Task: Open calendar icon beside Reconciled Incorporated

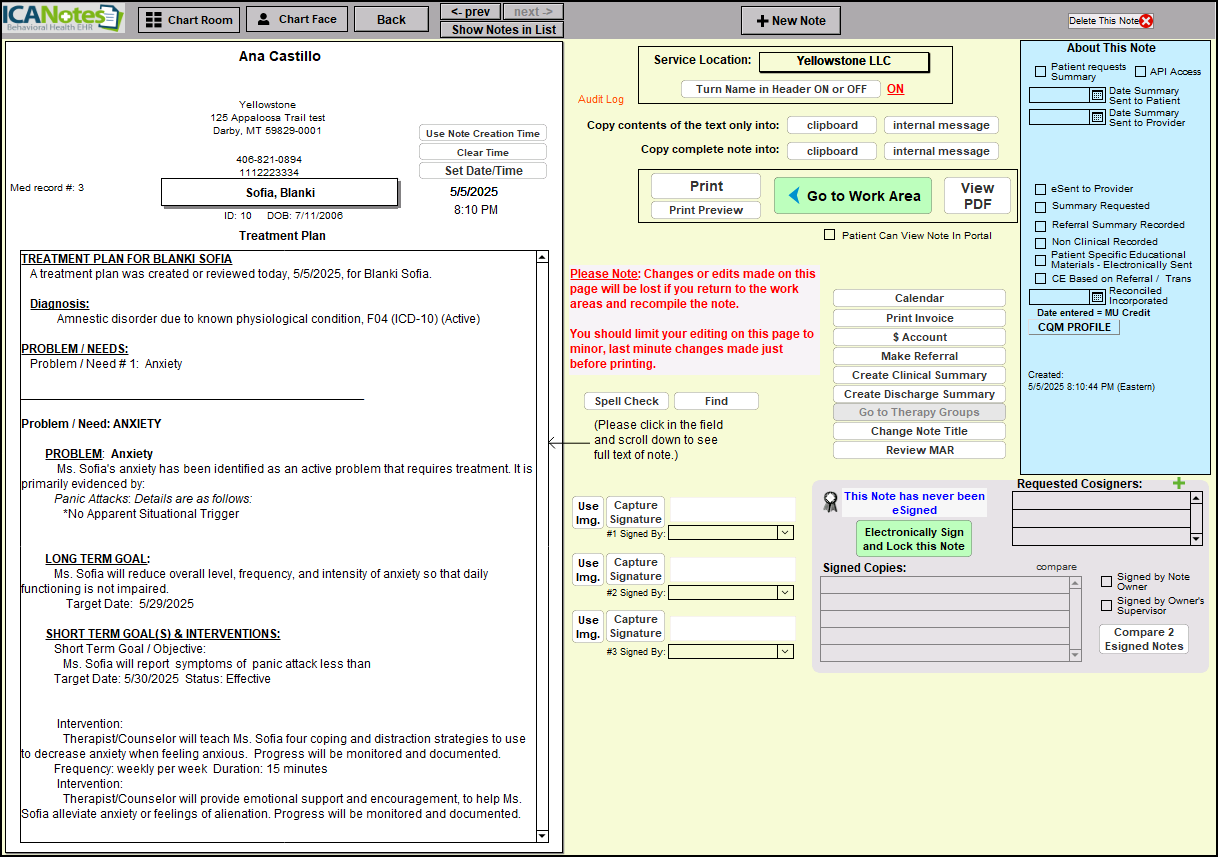Action: click(1097, 297)
